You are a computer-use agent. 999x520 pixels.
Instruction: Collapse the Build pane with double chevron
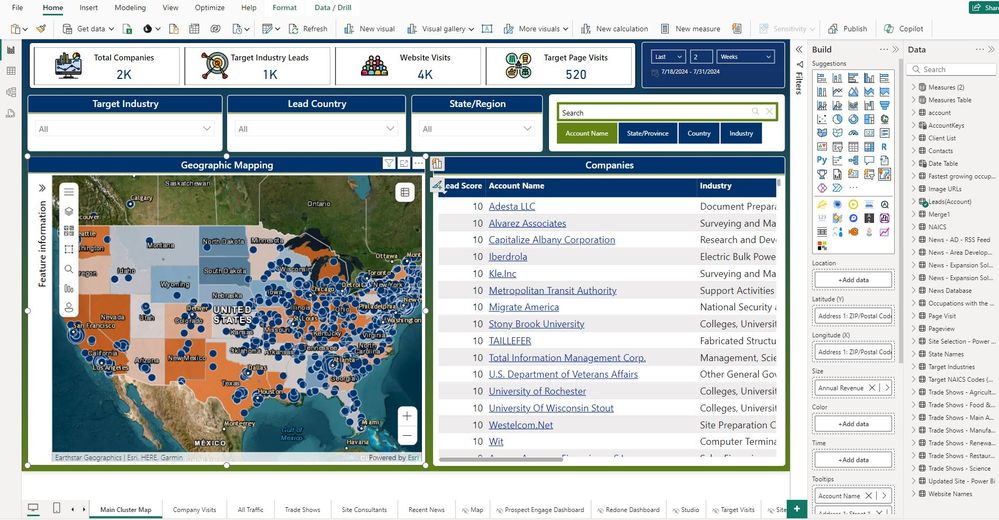896,49
